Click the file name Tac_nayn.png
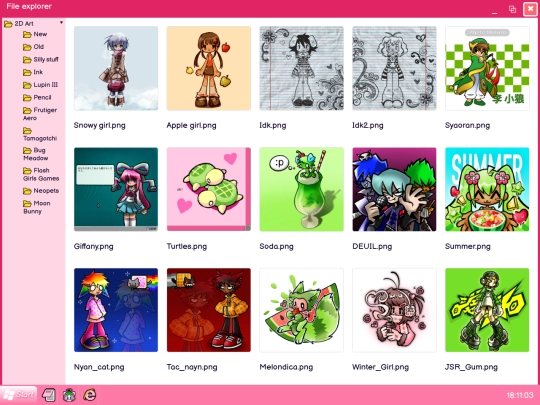The width and height of the screenshot is (540, 405). pyautogui.click(x=192, y=367)
